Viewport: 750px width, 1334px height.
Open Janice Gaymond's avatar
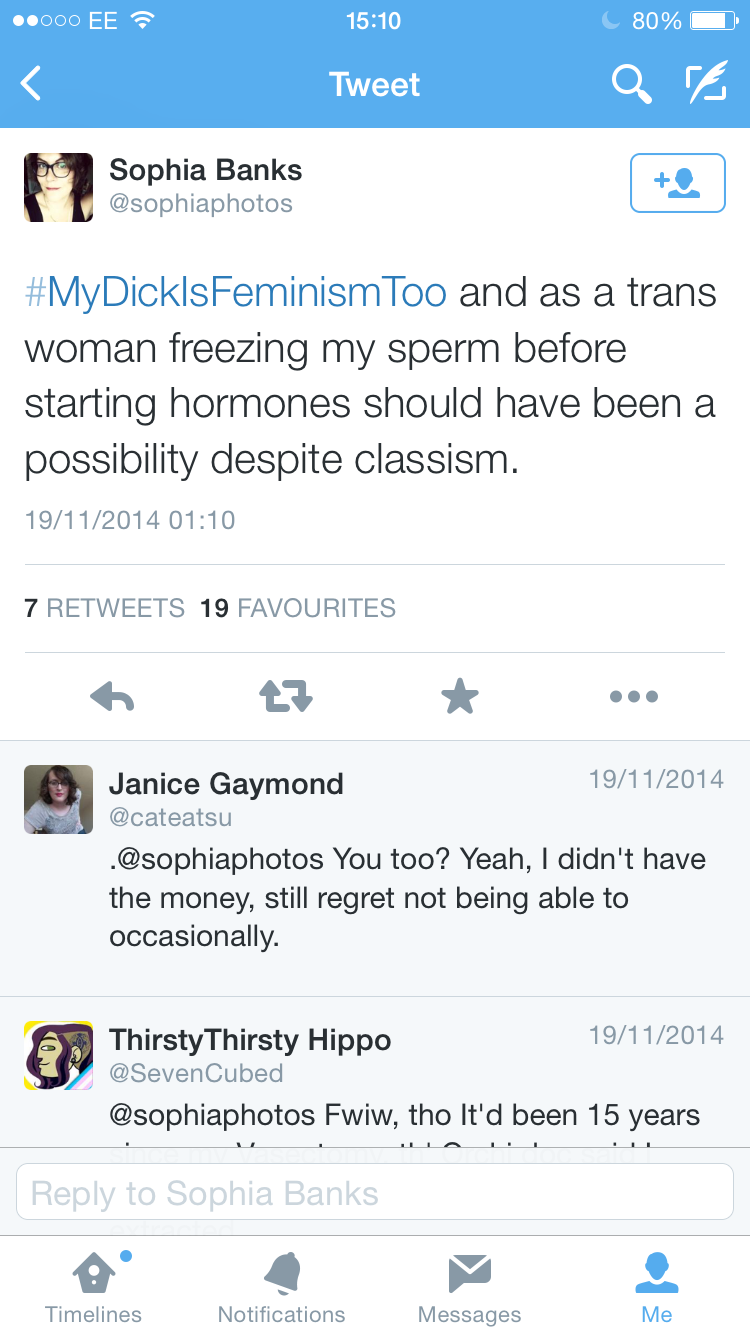coord(59,800)
